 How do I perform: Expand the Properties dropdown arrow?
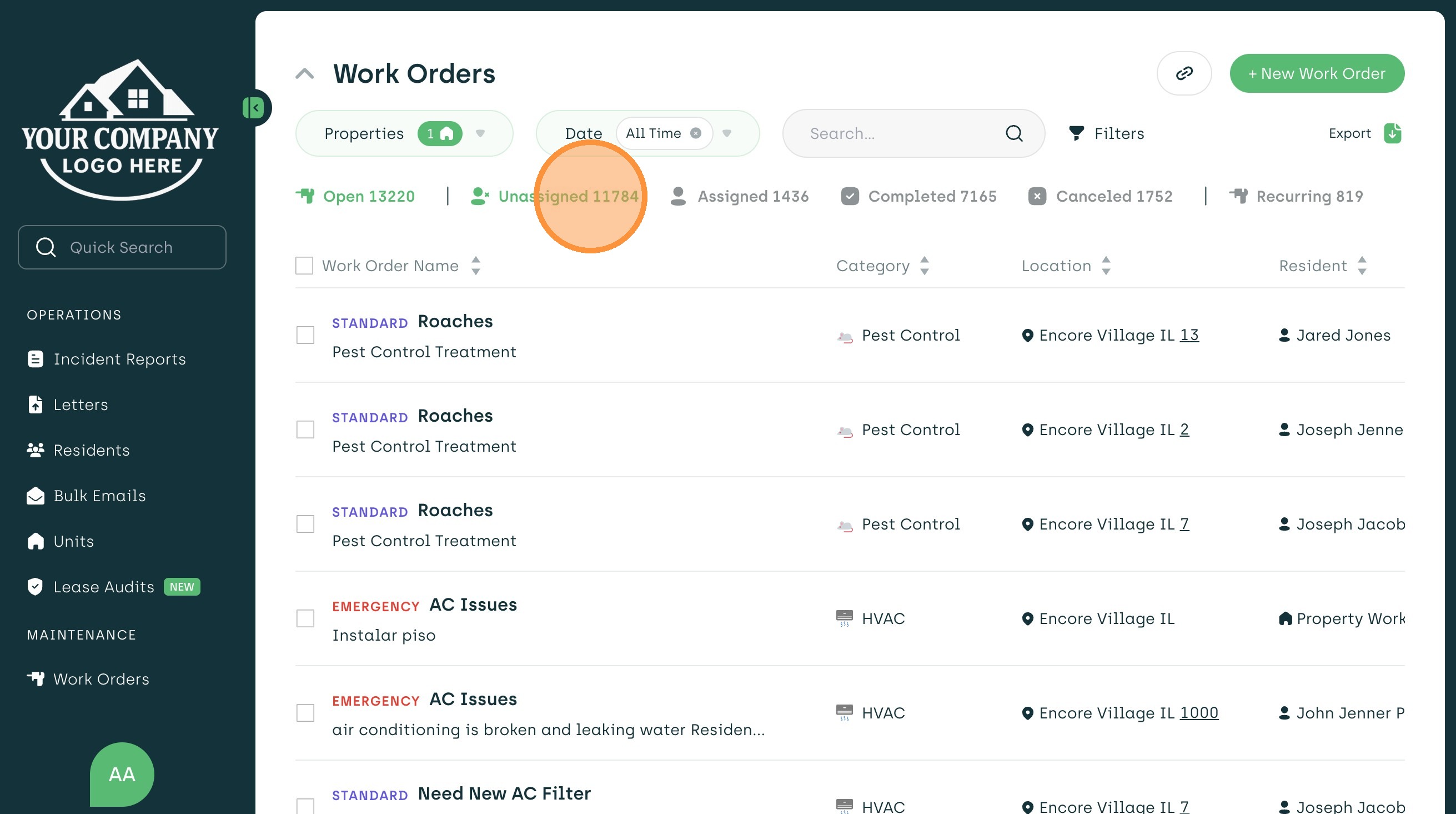pos(480,133)
